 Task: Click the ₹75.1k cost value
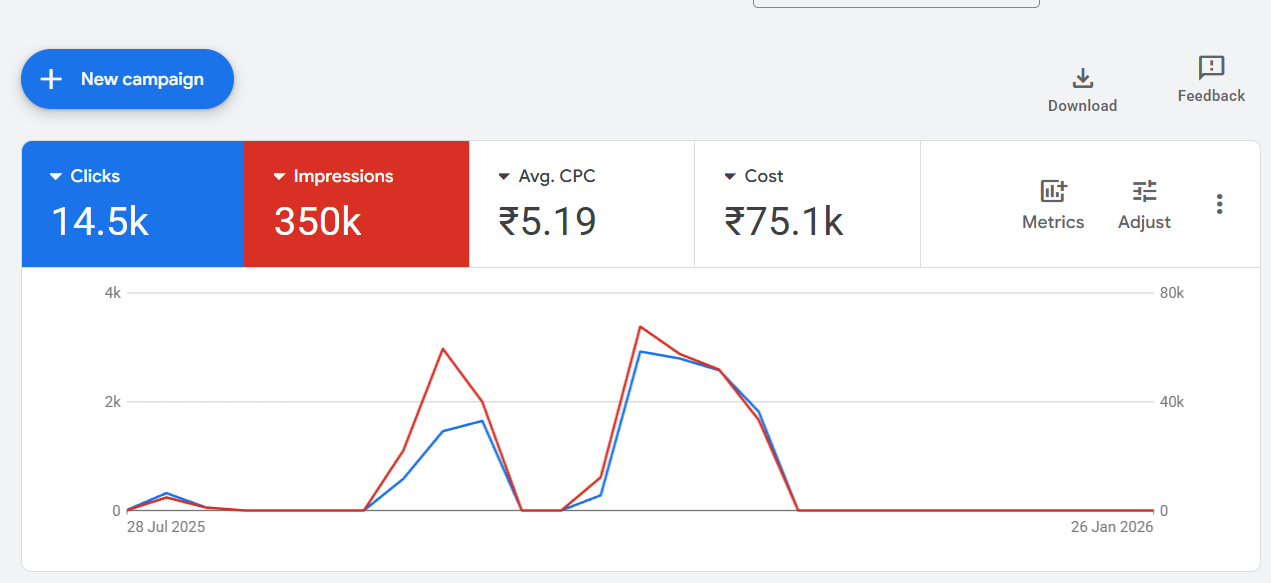(784, 222)
